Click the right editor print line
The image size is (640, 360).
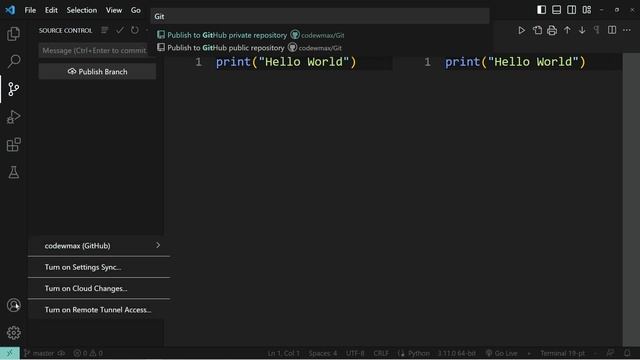tap(515, 62)
